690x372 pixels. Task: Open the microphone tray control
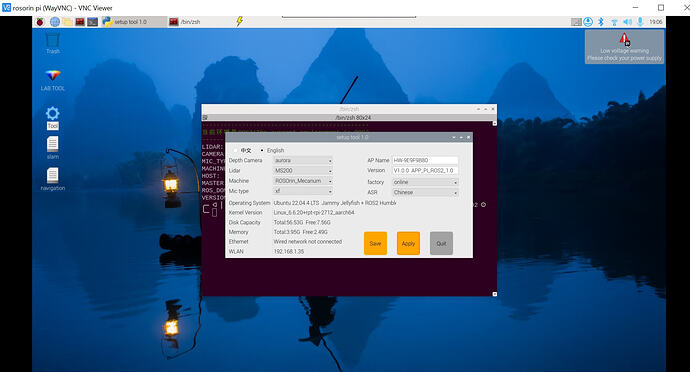tap(640, 22)
